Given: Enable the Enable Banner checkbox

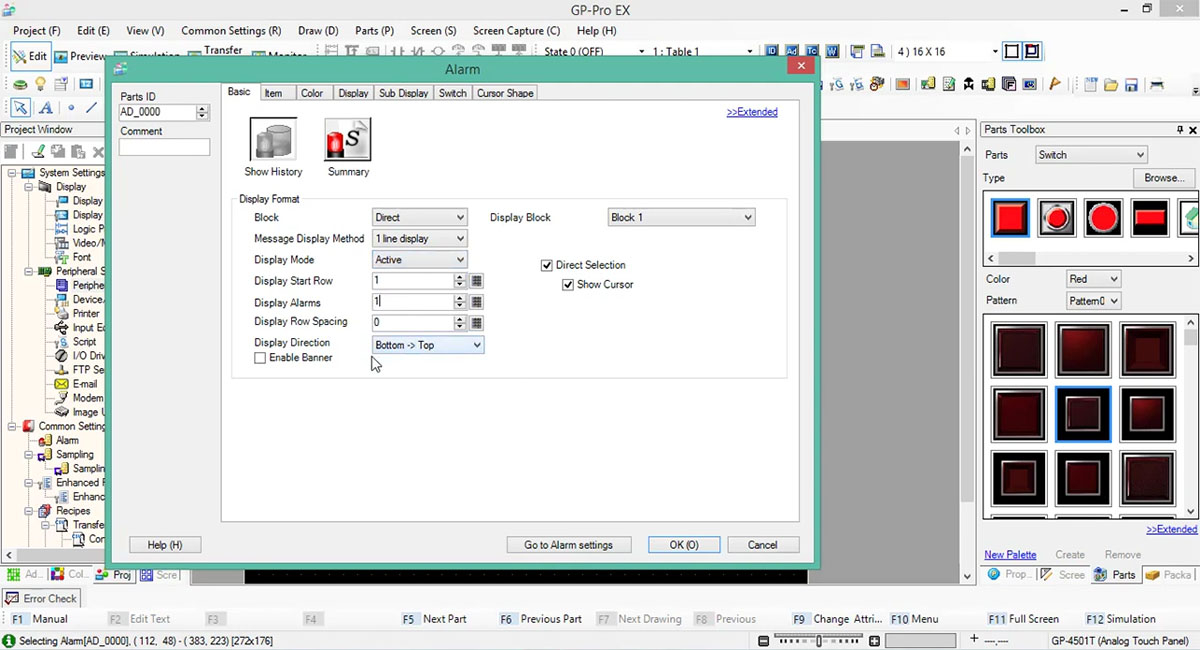Looking at the screenshot, I should (x=260, y=358).
